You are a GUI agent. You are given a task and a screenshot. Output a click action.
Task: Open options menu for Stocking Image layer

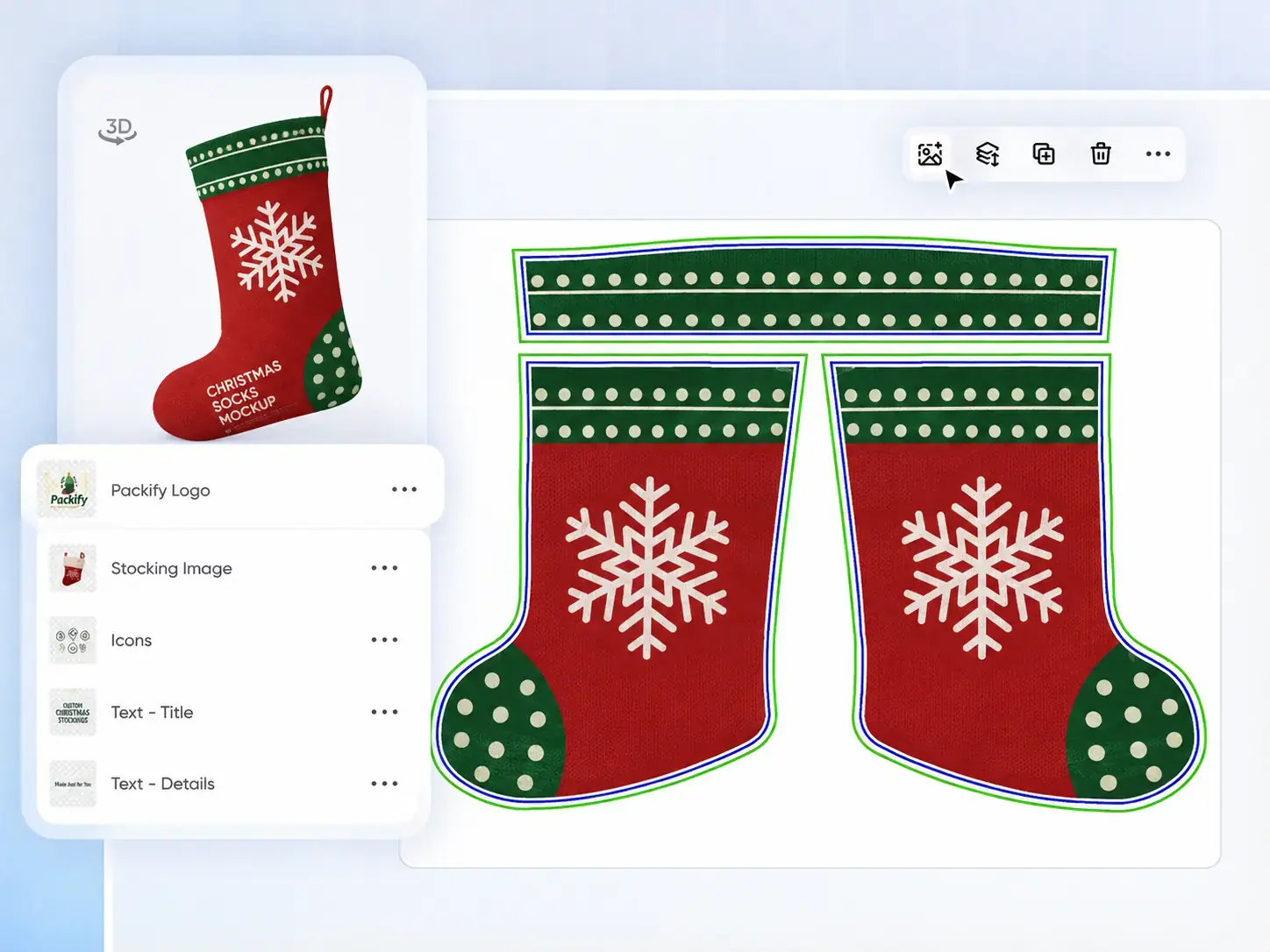(384, 568)
